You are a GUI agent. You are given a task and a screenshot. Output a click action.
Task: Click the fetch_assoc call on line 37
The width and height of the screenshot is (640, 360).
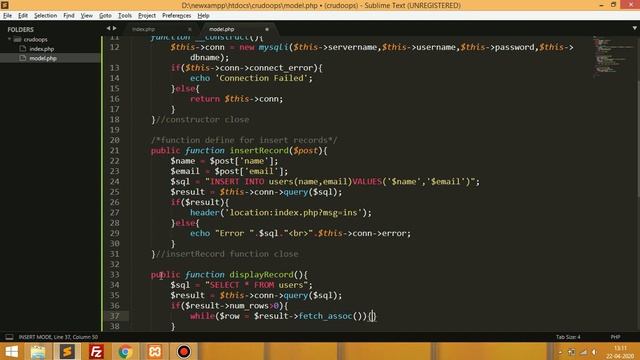(x=325, y=316)
